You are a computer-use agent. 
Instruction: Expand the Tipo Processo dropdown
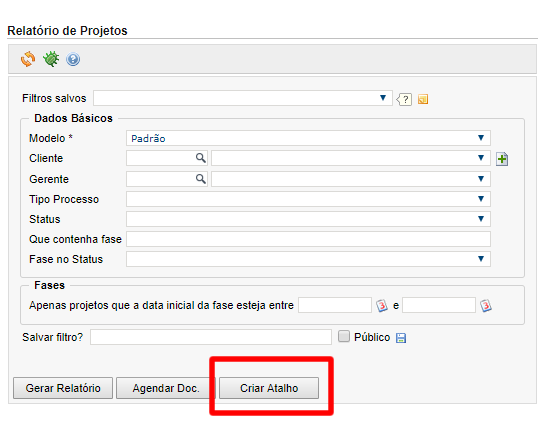[308, 199]
